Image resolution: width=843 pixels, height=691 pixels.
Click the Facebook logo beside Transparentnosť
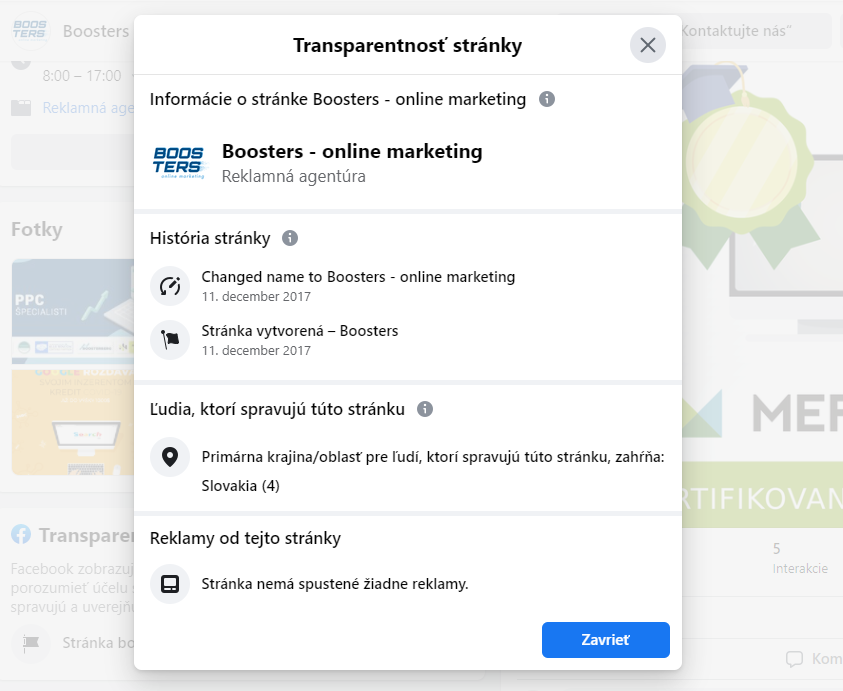click(x=21, y=535)
